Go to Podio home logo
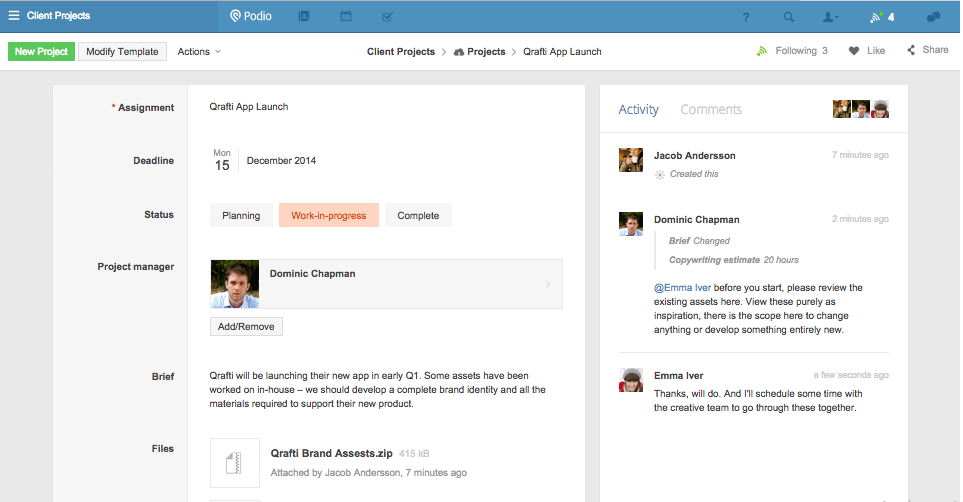 (x=251, y=16)
